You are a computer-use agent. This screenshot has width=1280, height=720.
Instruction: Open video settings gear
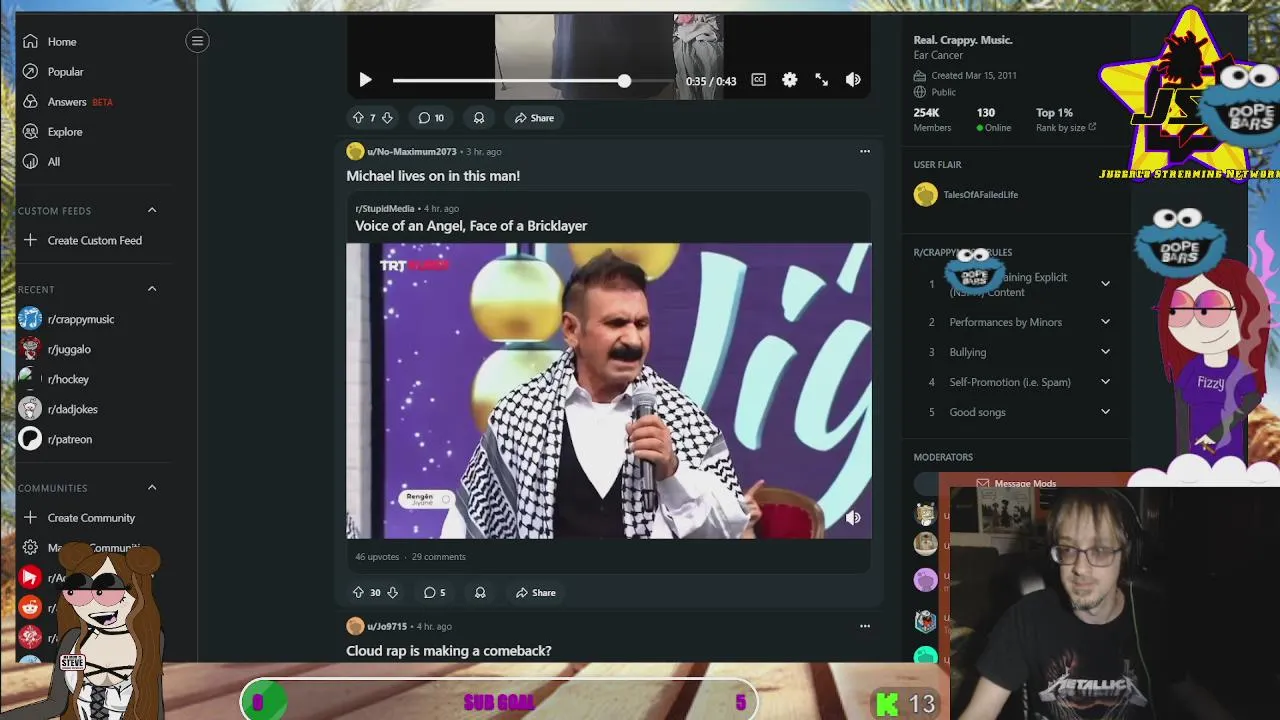[790, 80]
